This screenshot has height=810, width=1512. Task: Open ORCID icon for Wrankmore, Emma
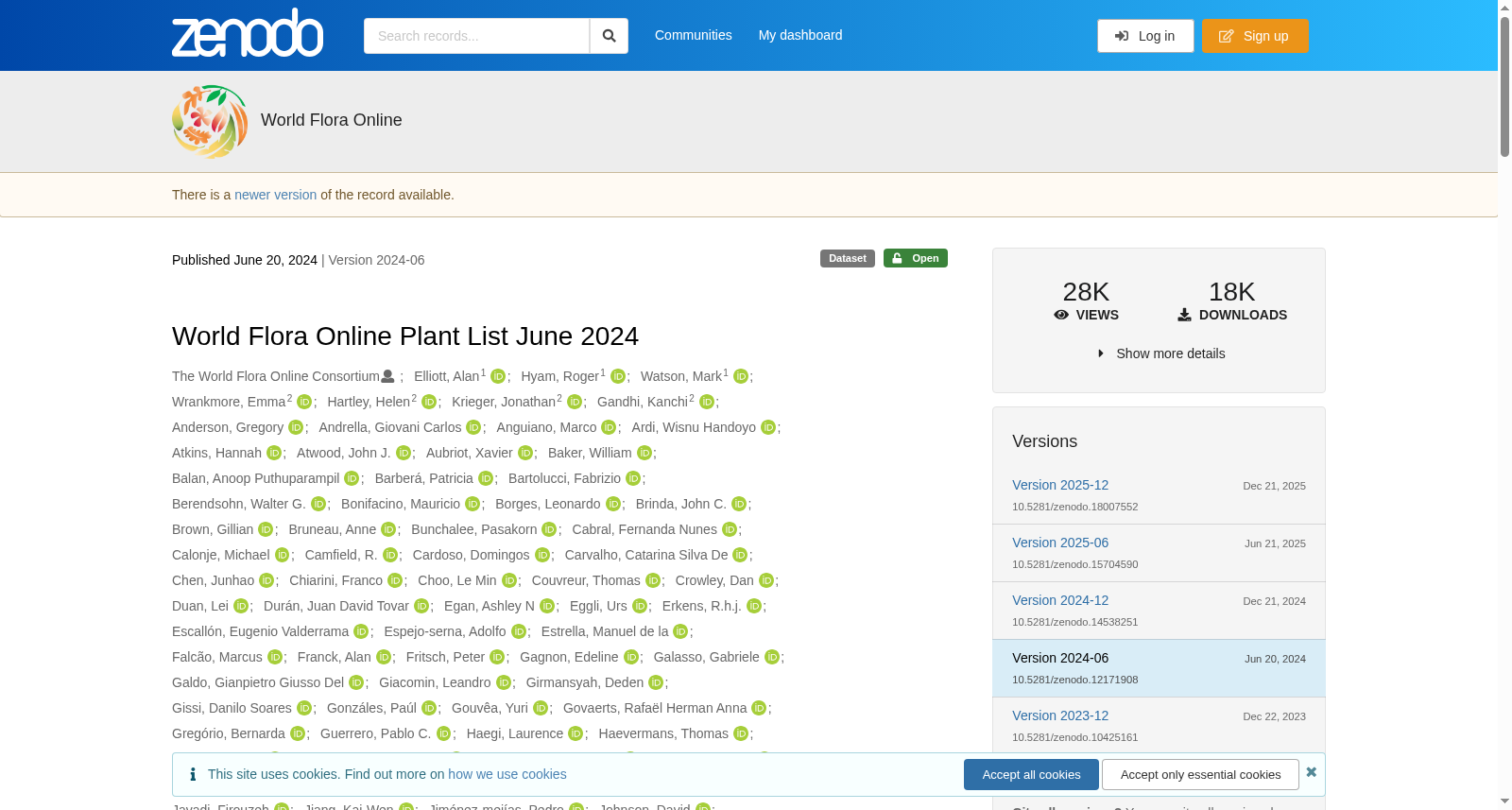[x=304, y=402]
